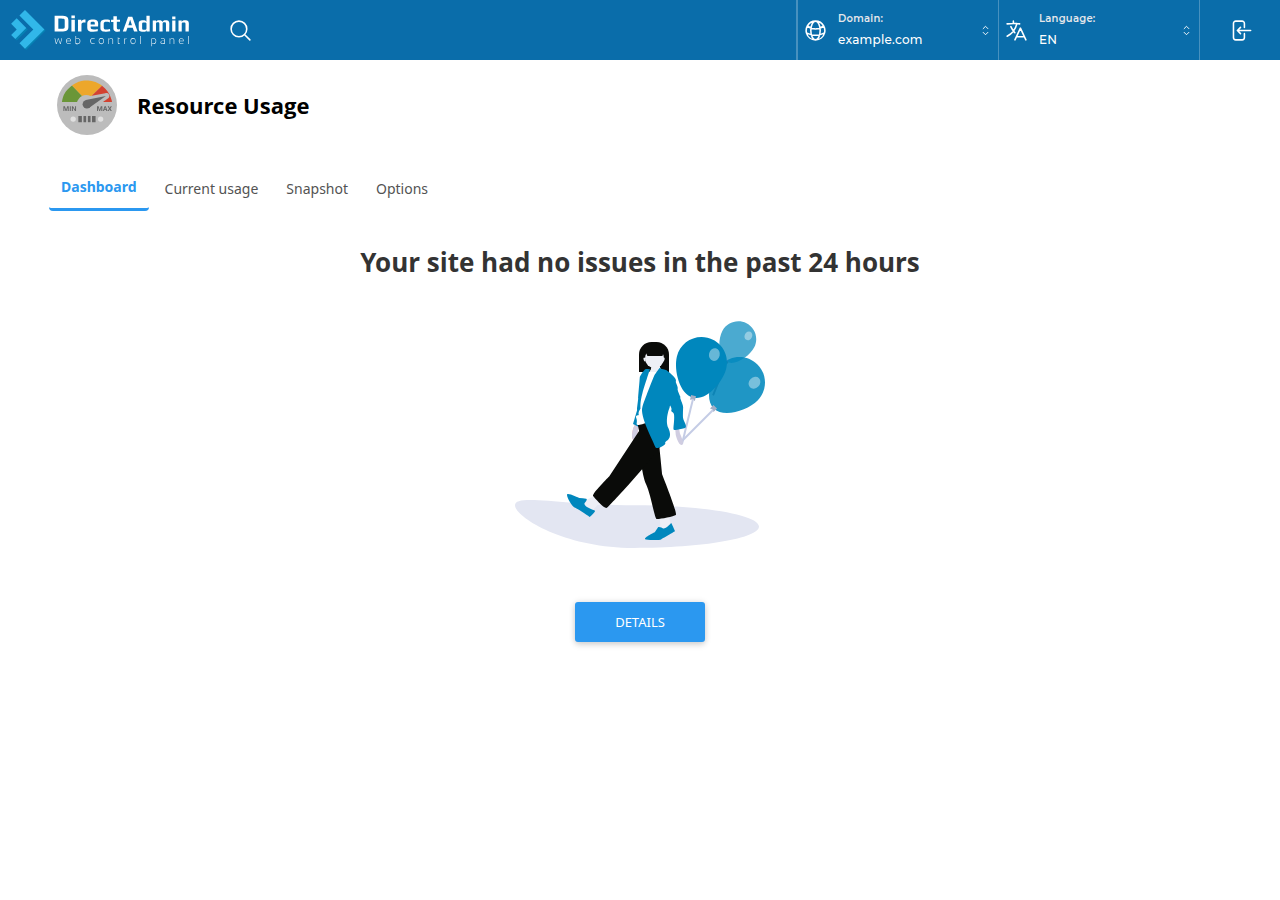
Task: Click the Resource Usage page title
Action: click(x=223, y=106)
